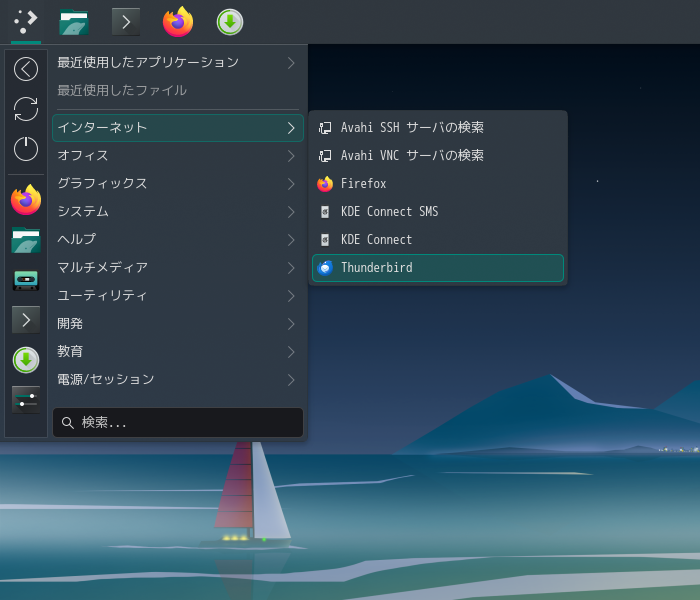Launch Firefox from the Internet submenu
This screenshot has width=700, height=600.
438,183
